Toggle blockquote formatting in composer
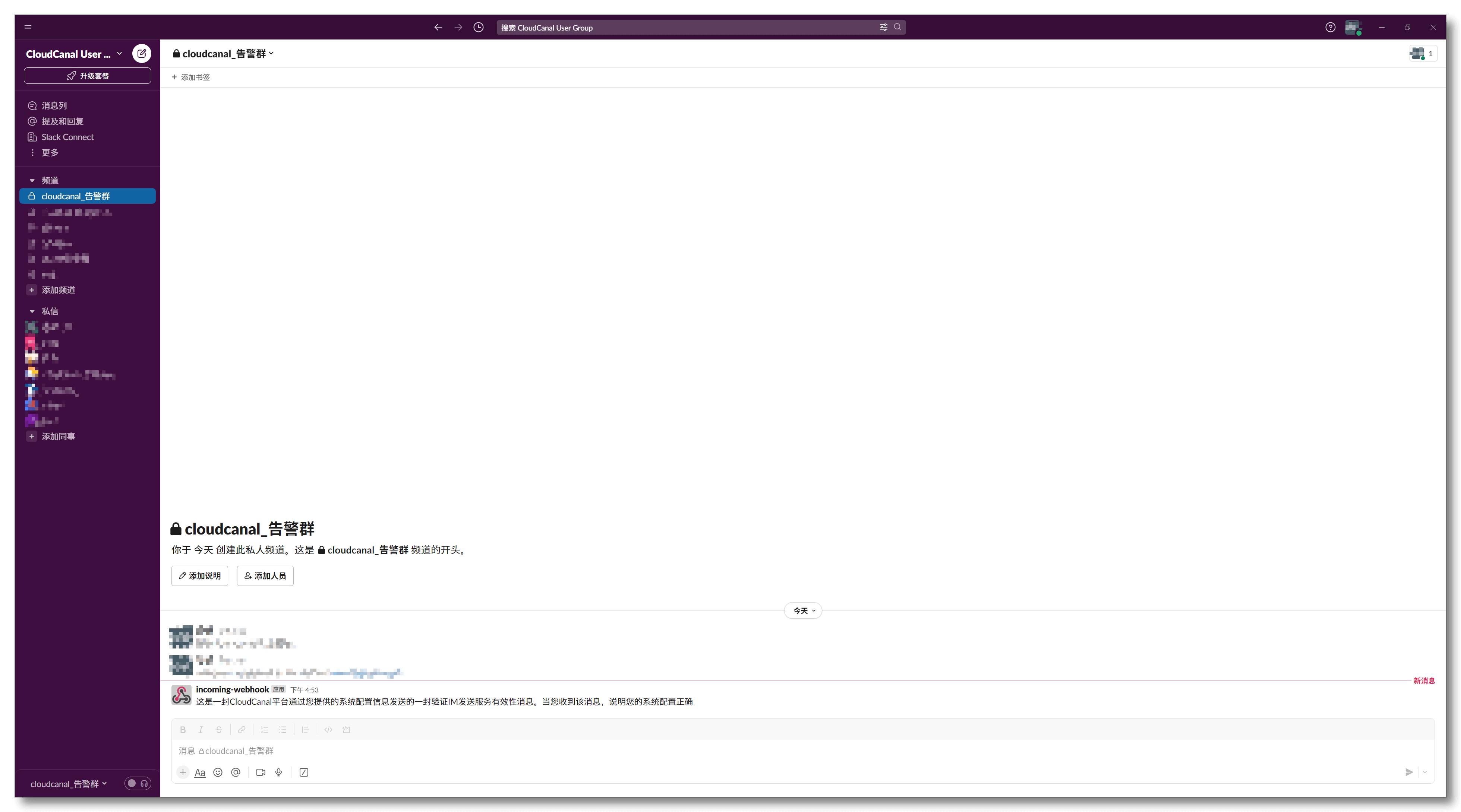Image resolution: width=1461 pixels, height=812 pixels. (305, 730)
